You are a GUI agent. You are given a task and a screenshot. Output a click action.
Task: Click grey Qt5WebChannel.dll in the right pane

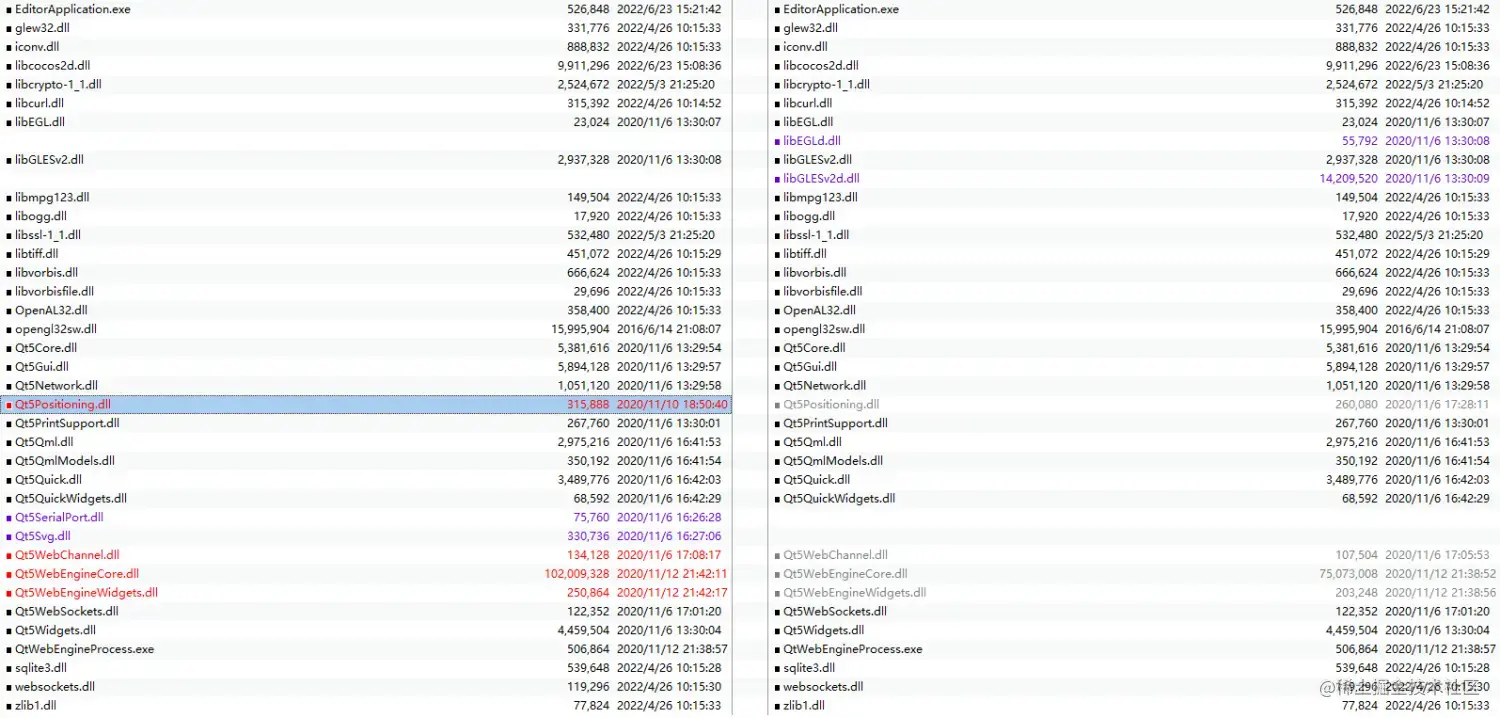[x=835, y=555]
